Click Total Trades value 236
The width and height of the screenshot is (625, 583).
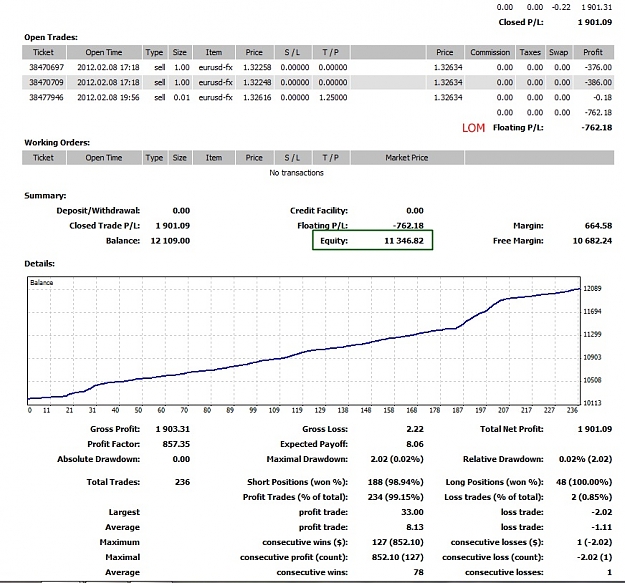183,482
